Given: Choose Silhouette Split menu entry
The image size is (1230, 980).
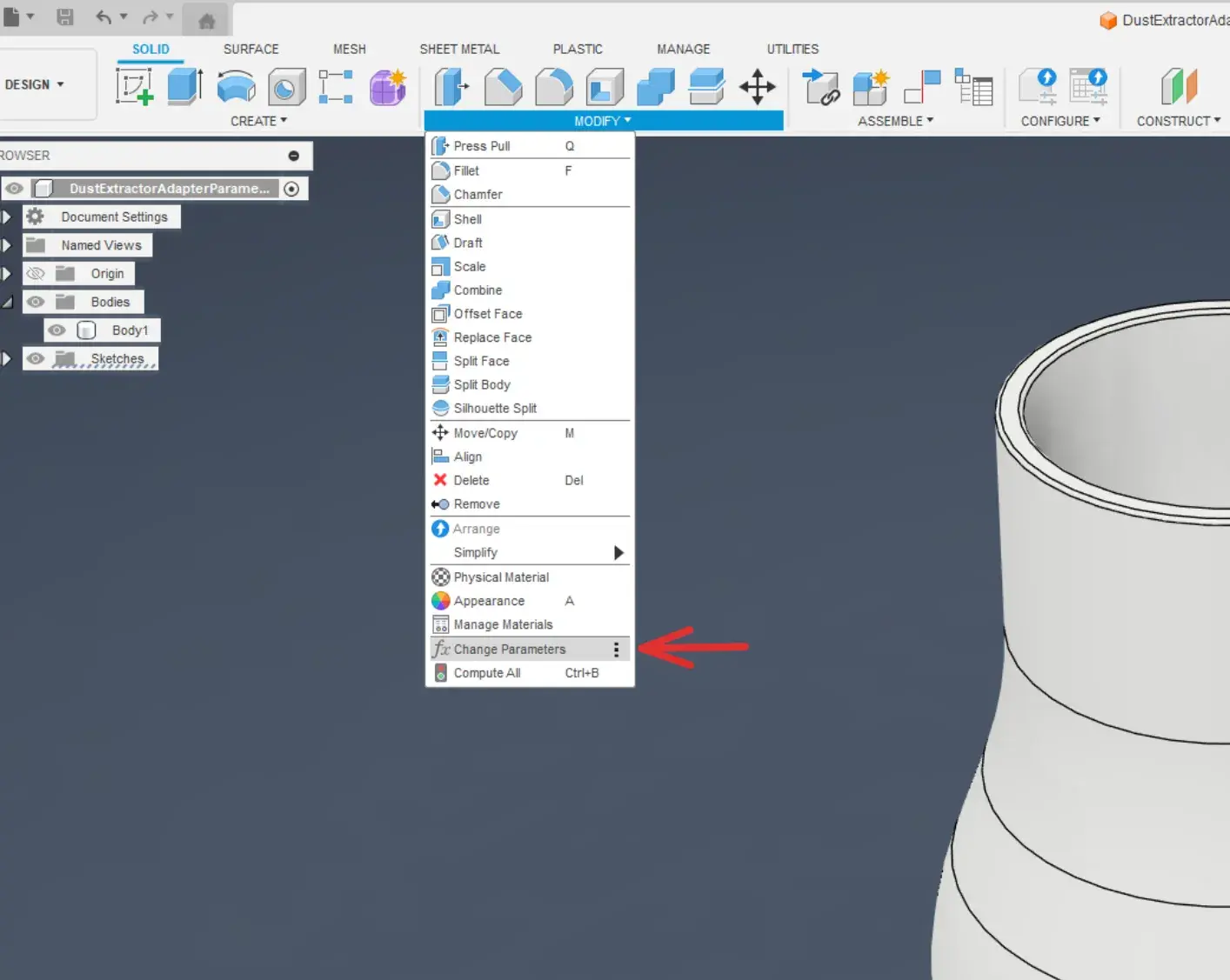Looking at the screenshot, I should pyautogui.click(x=530, y=408).
